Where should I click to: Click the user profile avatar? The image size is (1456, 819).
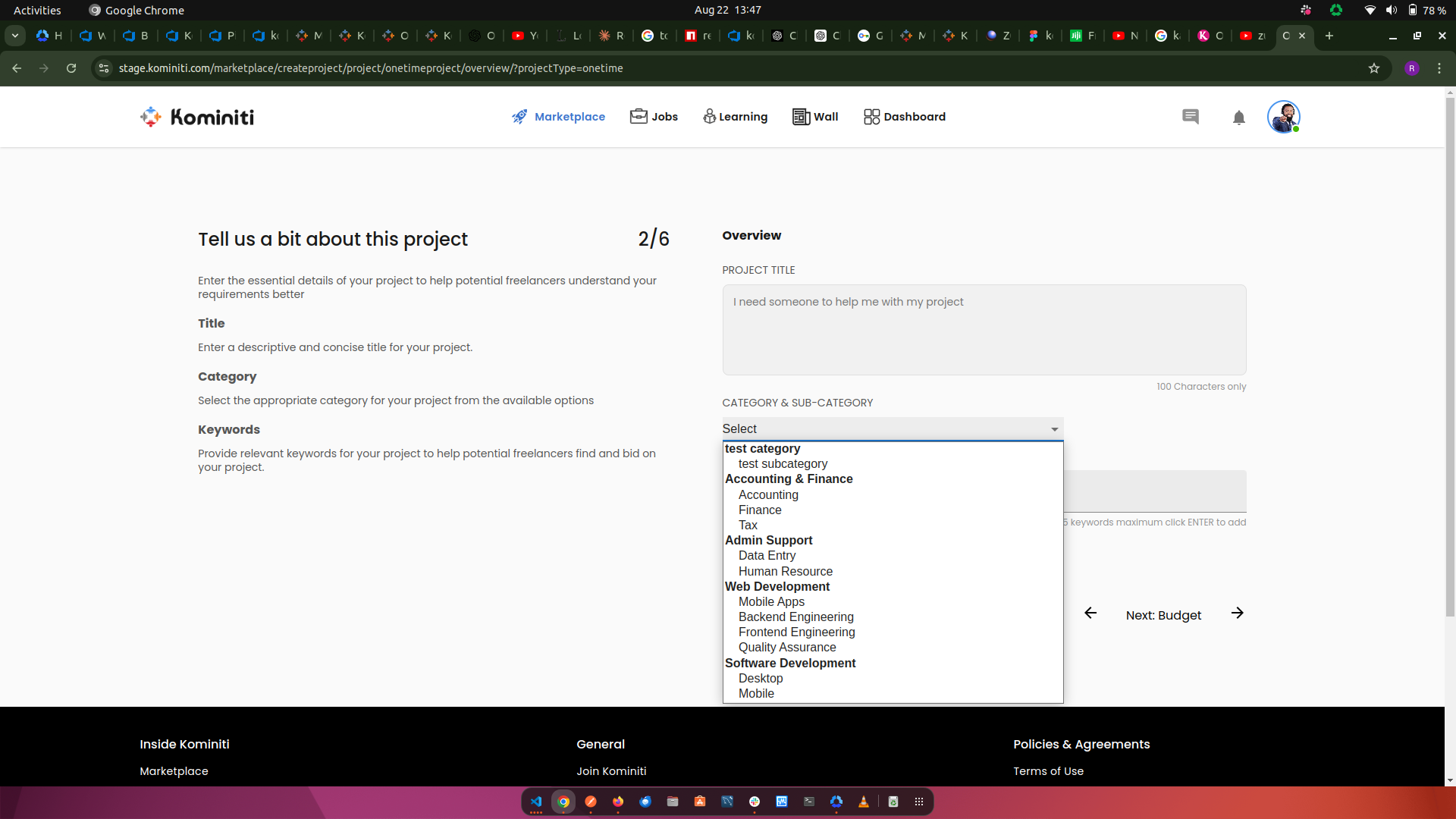pos(1283,117)
